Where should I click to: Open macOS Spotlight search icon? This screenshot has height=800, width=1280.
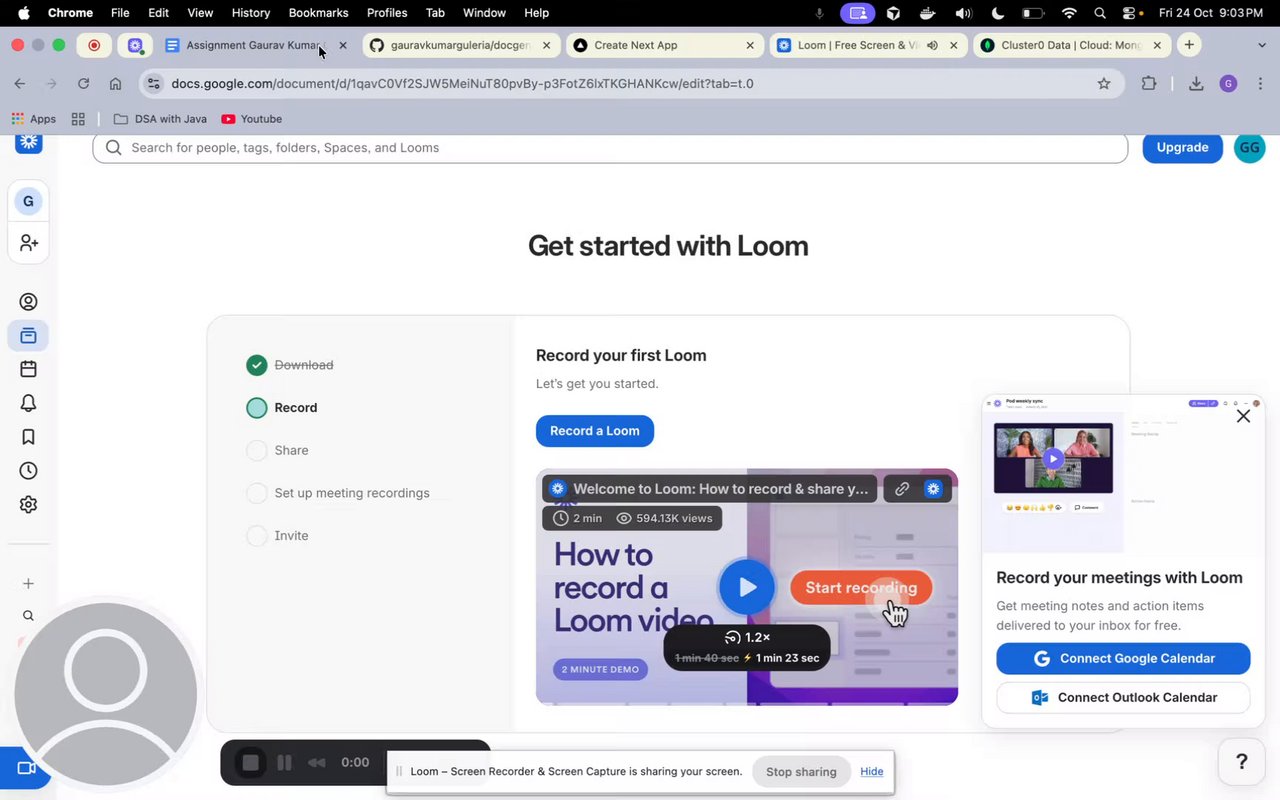point(1100,13)
